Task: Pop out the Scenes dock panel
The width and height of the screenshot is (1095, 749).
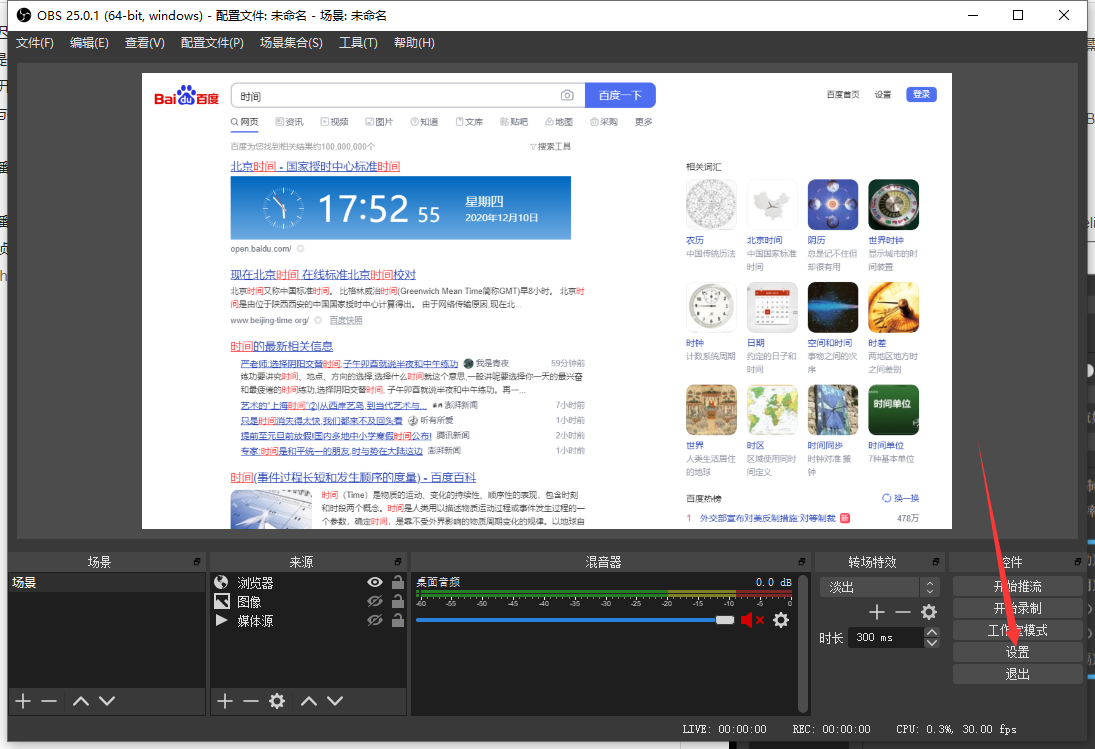Action: point(197,562)
